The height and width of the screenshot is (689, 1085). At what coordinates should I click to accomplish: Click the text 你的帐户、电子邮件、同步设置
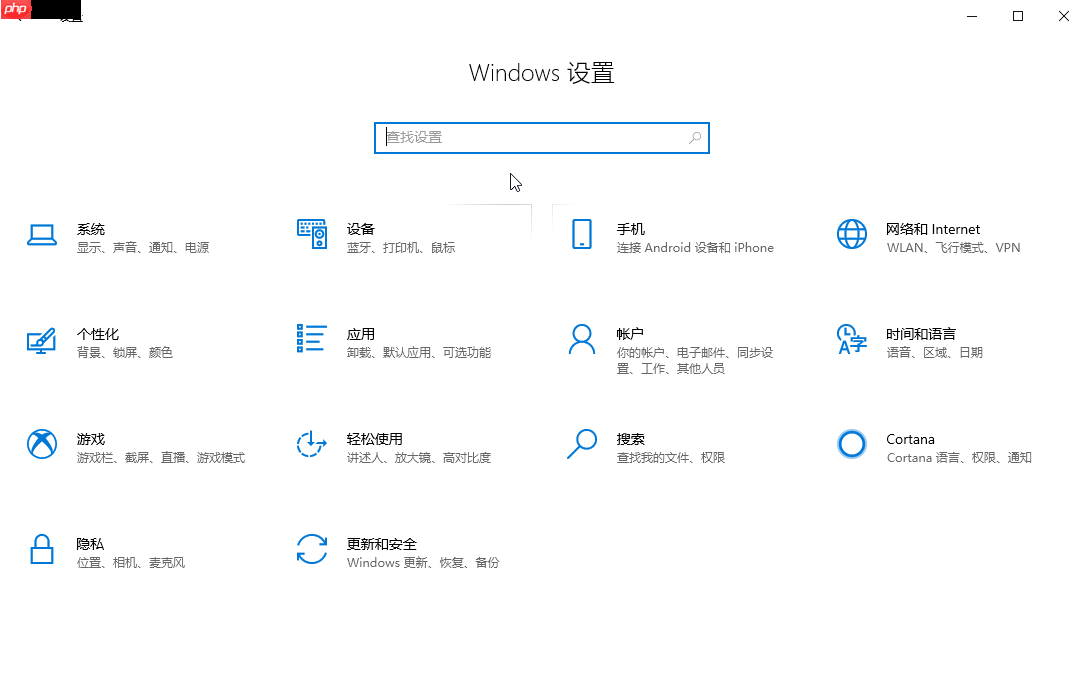click(x=695, y=360)
